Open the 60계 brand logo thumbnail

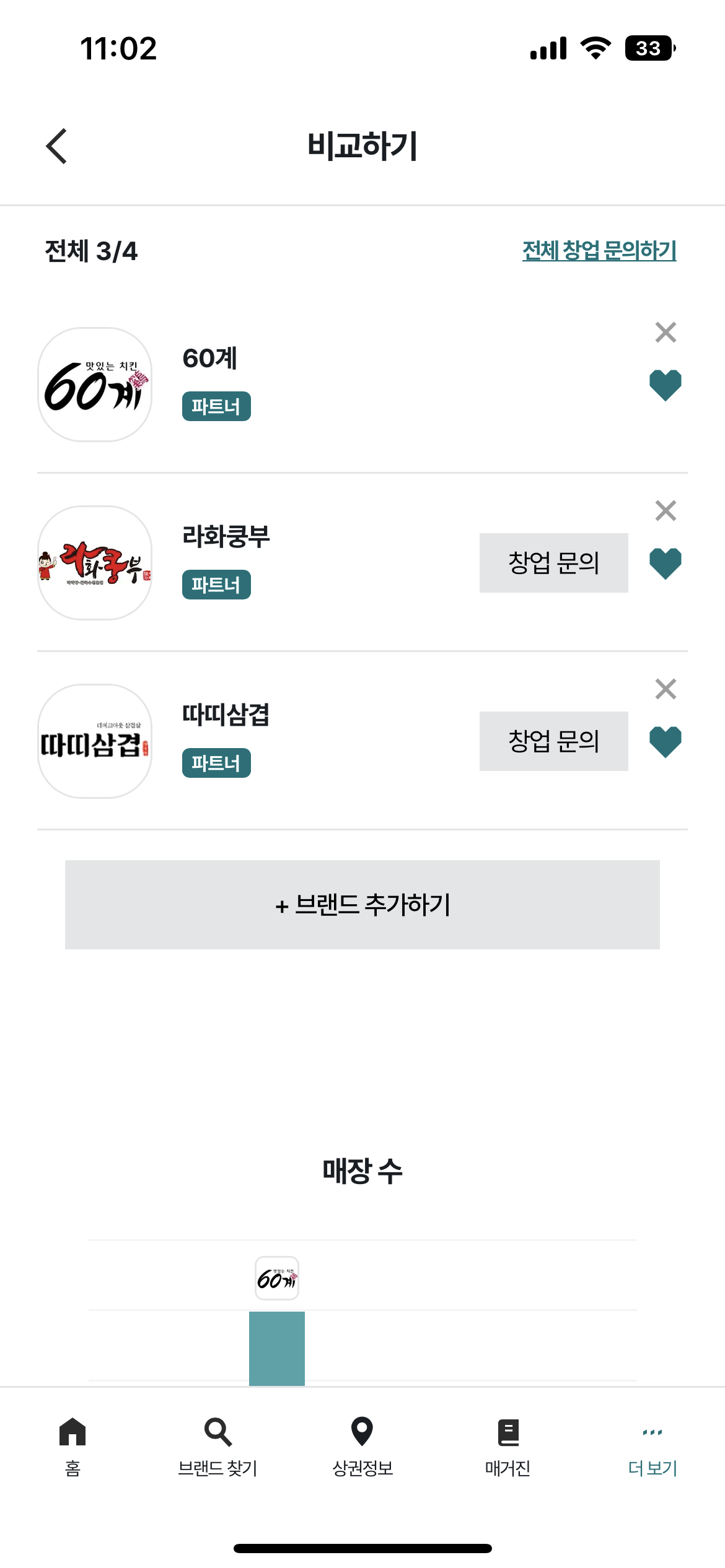[x=95, y=385]
